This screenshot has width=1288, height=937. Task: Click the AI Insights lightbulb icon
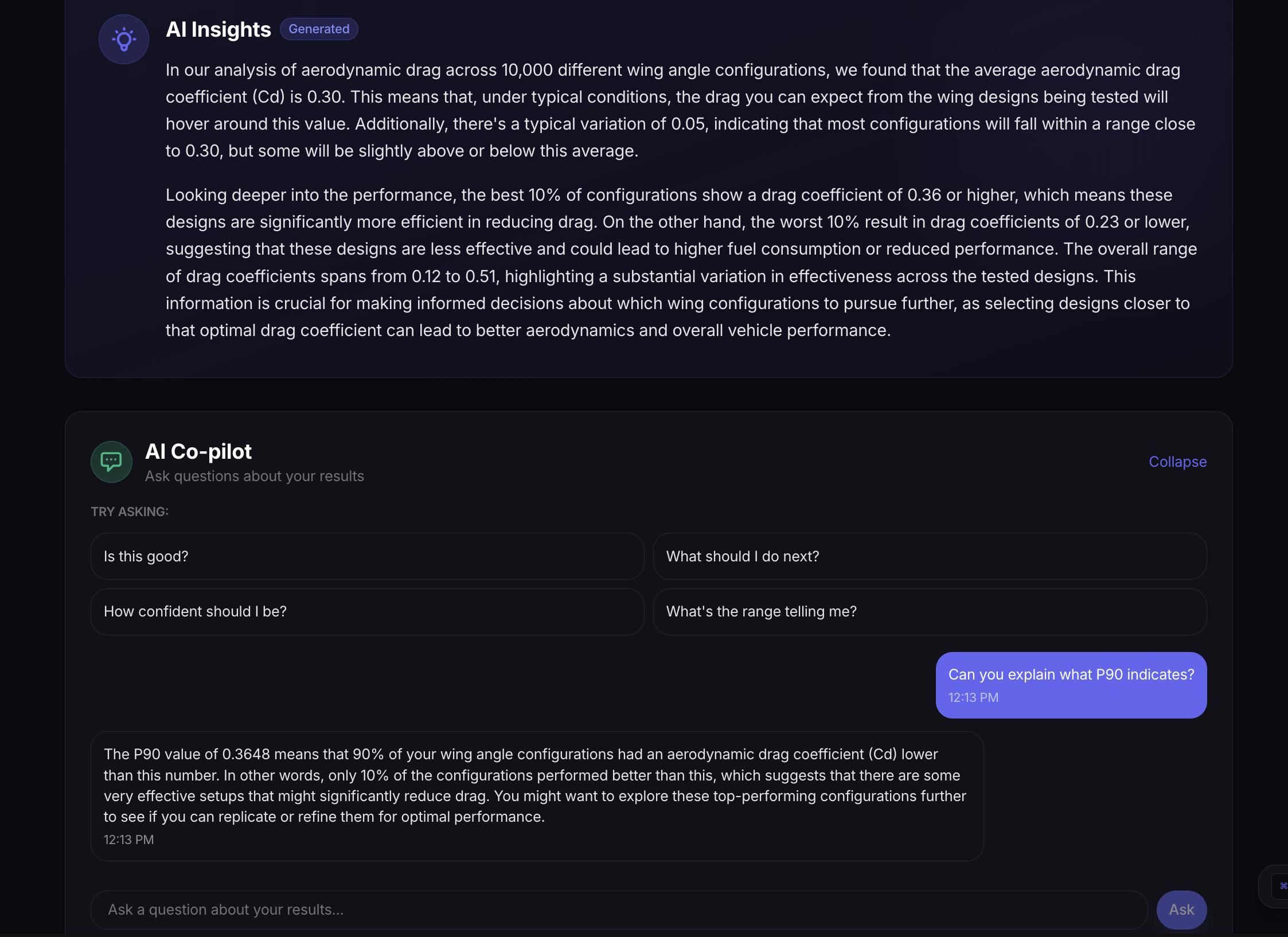(x=124, y=39)
